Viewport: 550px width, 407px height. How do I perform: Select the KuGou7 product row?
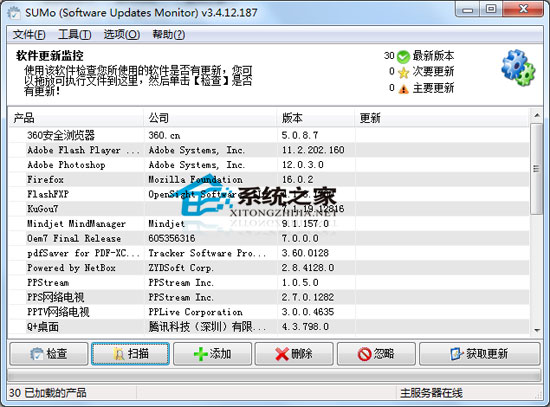(x=269, y=209)
